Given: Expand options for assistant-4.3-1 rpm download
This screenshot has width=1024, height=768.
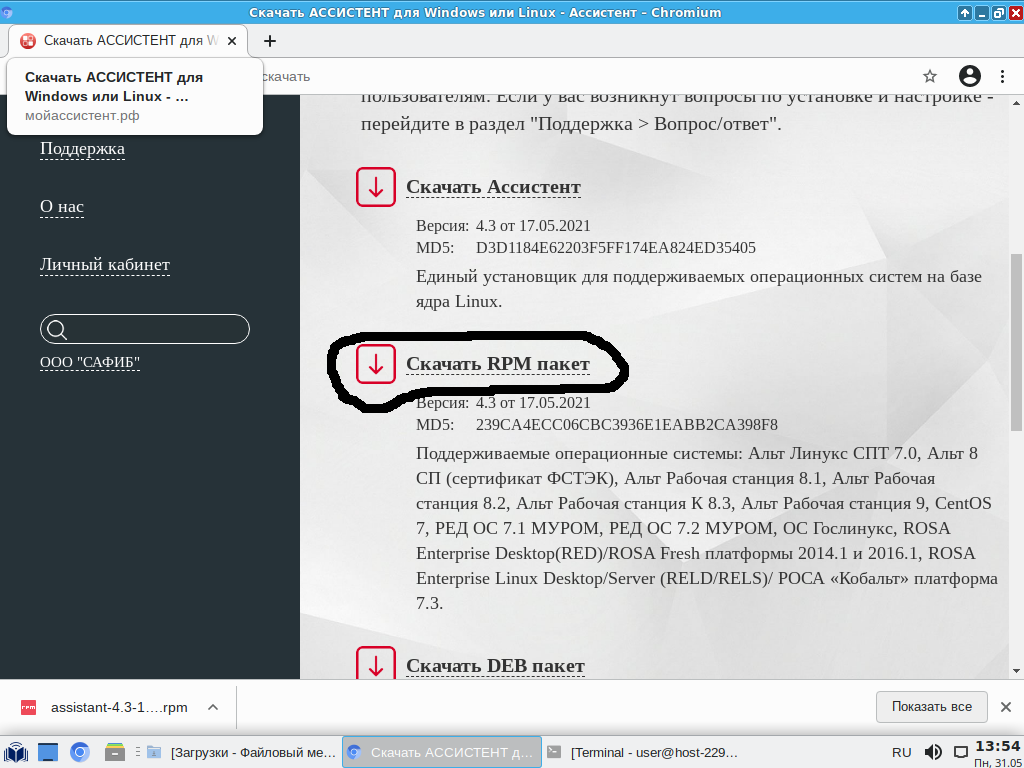Looking at the screenshot, I should click(213, 707).
